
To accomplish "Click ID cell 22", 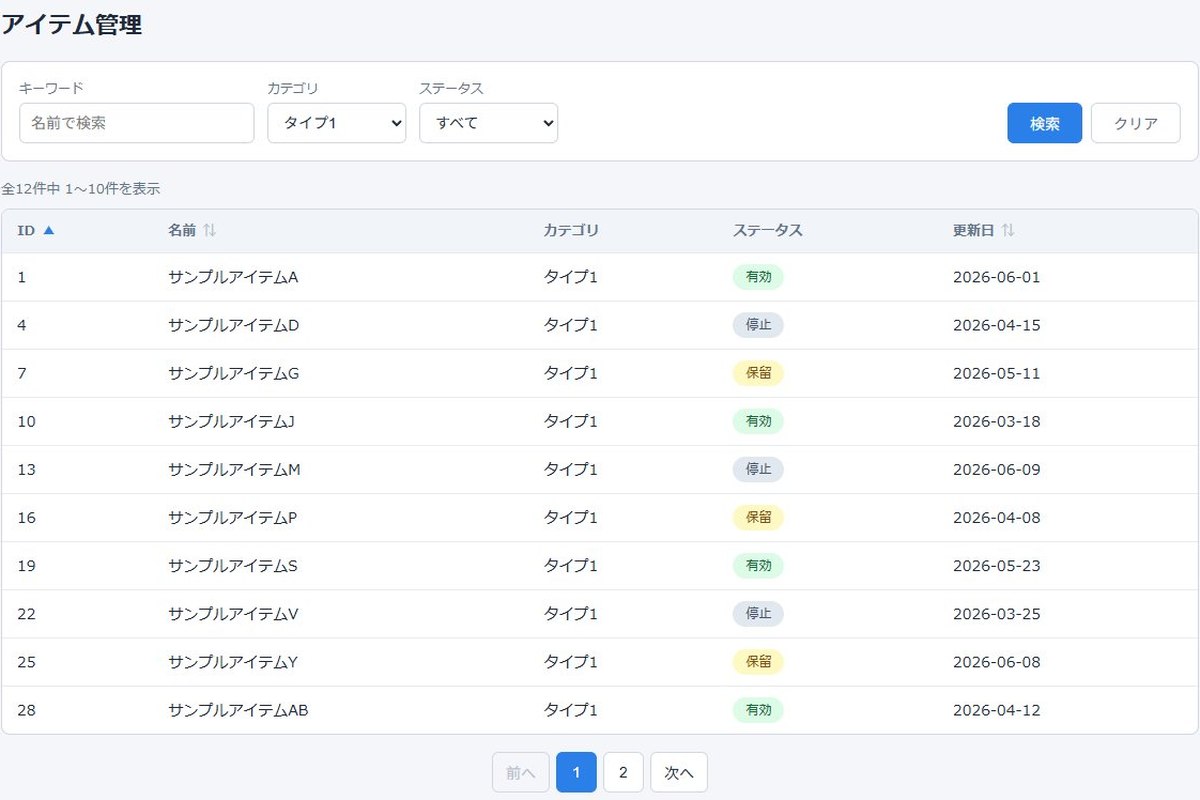I will coord(27,613).
